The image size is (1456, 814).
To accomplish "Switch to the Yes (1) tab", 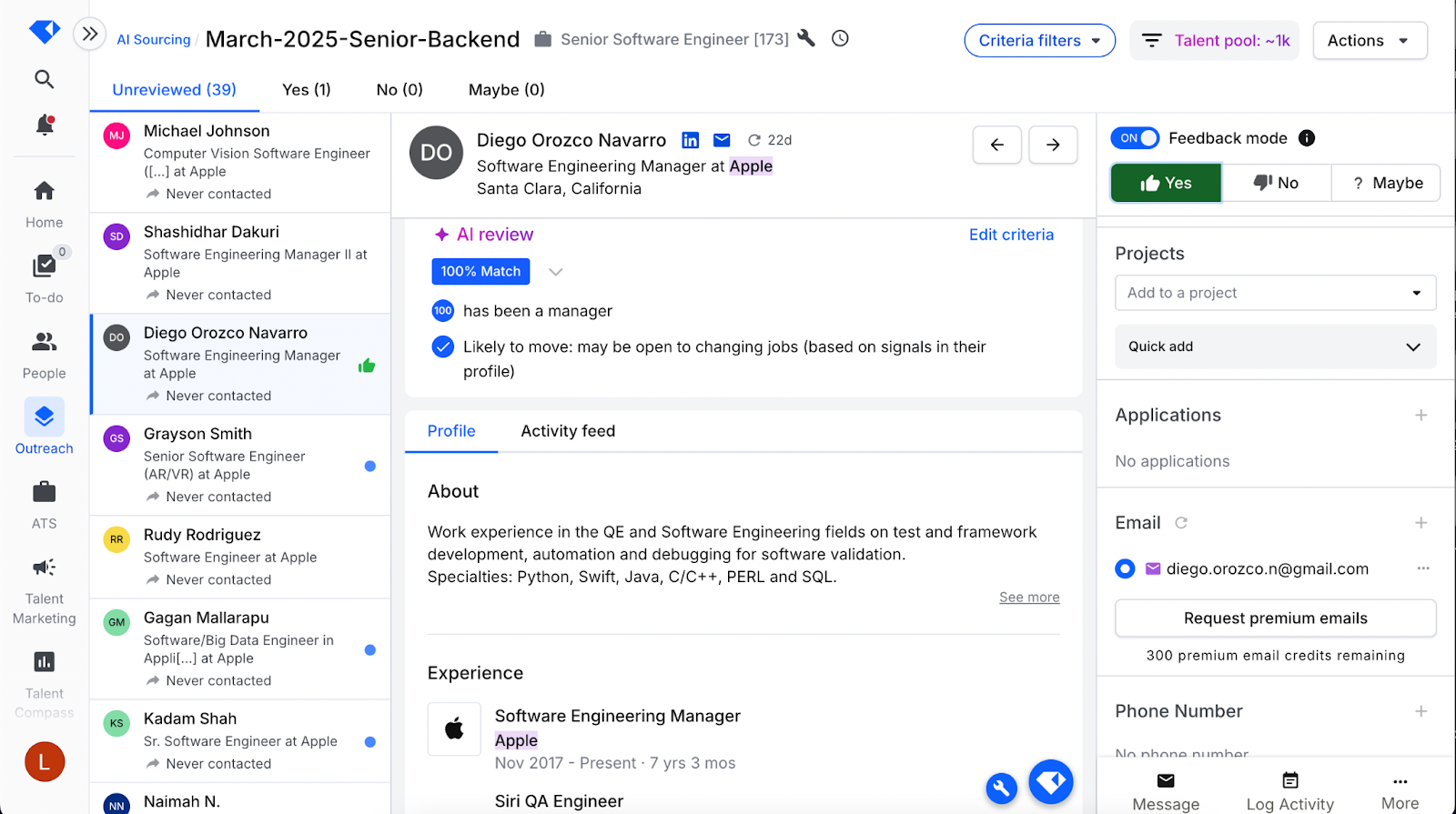I will click(x=307, y=90).
